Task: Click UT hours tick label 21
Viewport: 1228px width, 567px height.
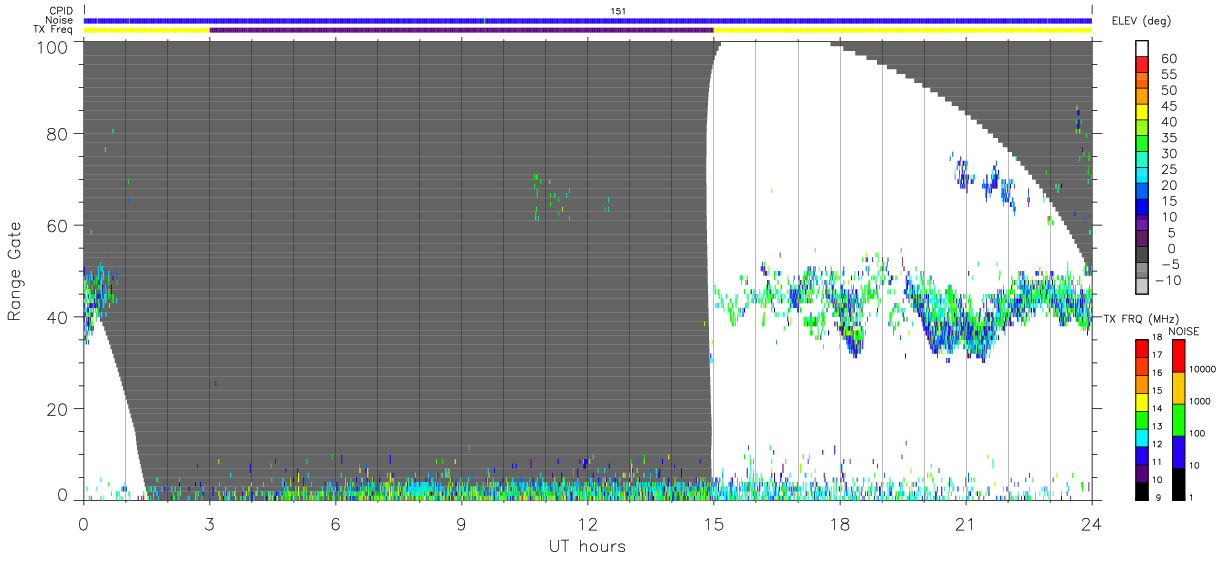Action: [x=966, y=523]
